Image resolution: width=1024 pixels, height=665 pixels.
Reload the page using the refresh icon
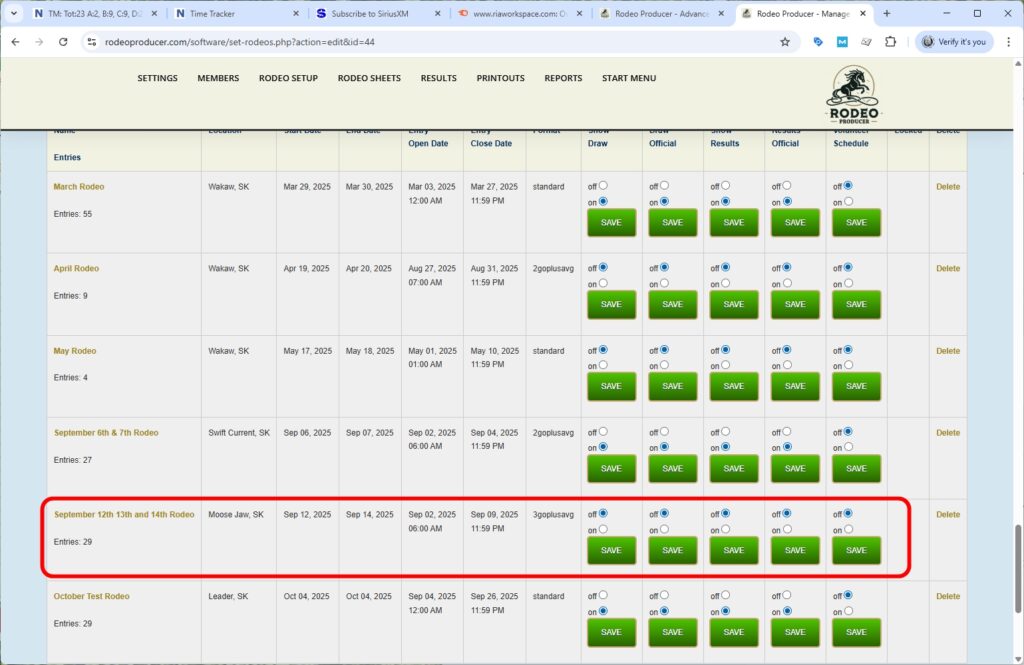coord(62,42)
